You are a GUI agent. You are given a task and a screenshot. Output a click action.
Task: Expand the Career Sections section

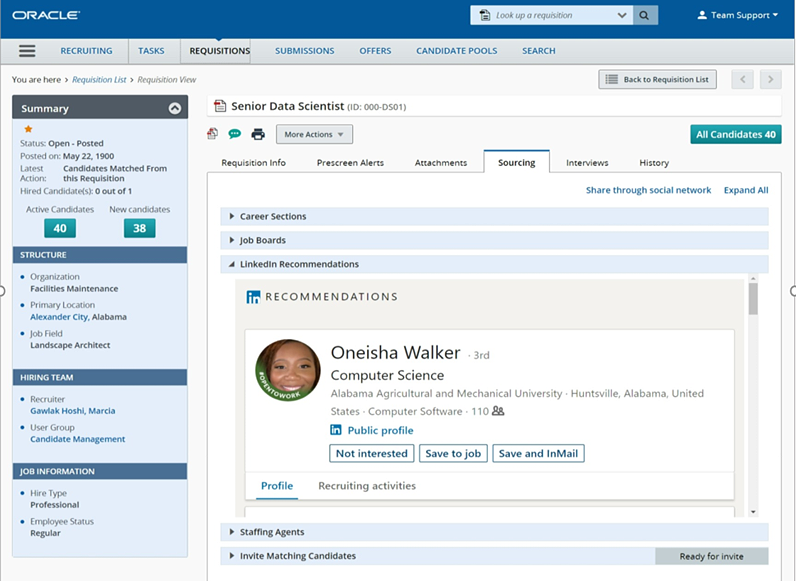tap(232, 216)
